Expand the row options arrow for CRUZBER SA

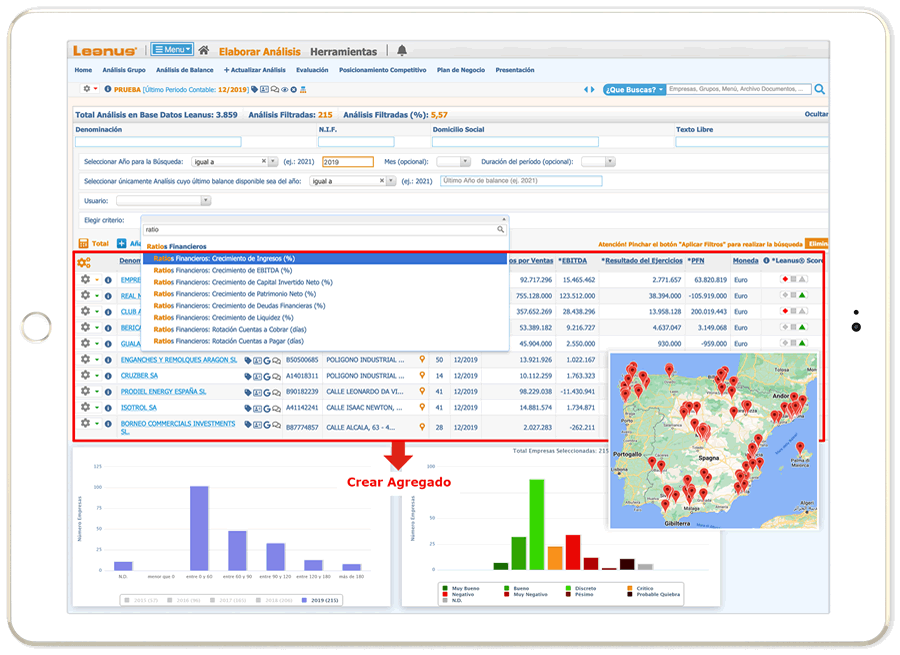coord(97,375)
